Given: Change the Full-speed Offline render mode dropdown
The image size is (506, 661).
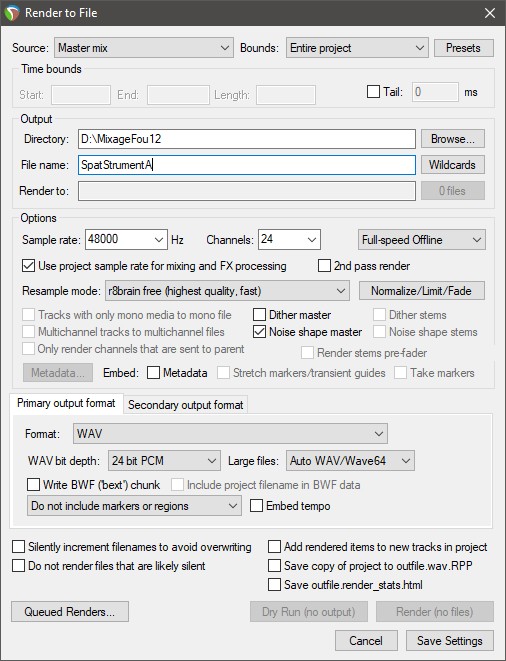Looking at the screenshot, I should point(422,239).
